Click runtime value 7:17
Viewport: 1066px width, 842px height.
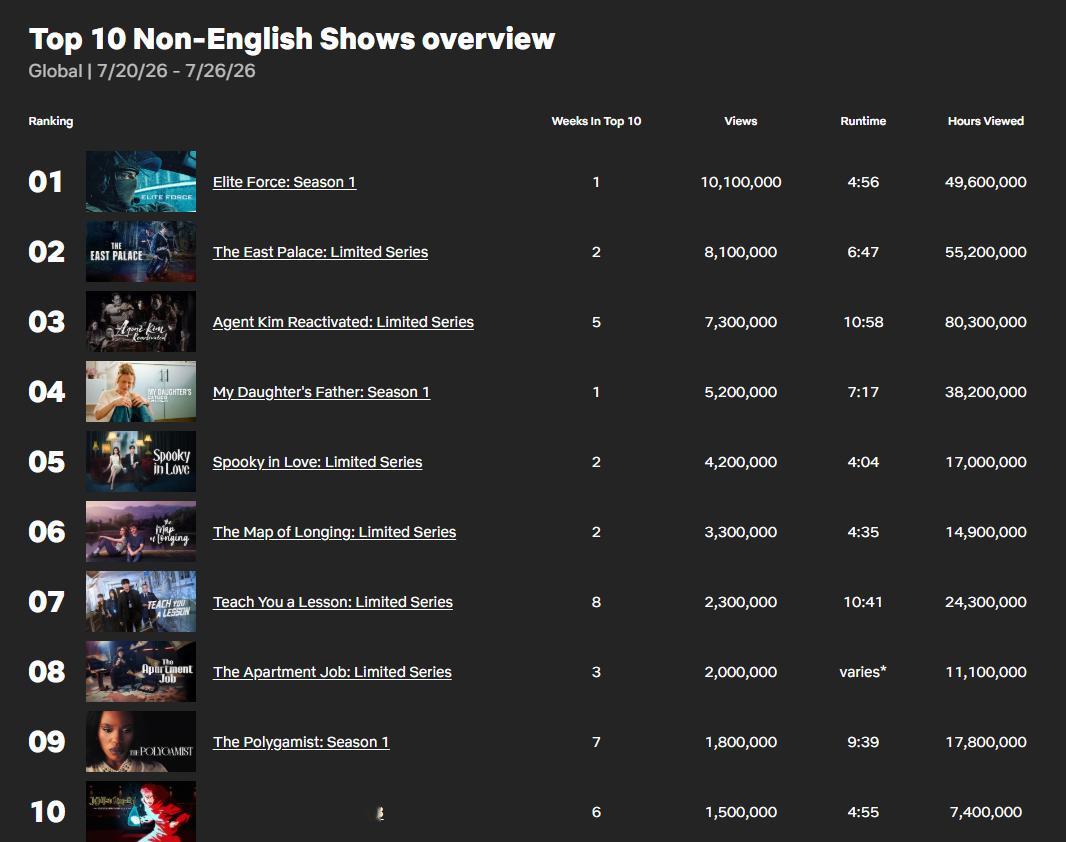click(863, 392)
